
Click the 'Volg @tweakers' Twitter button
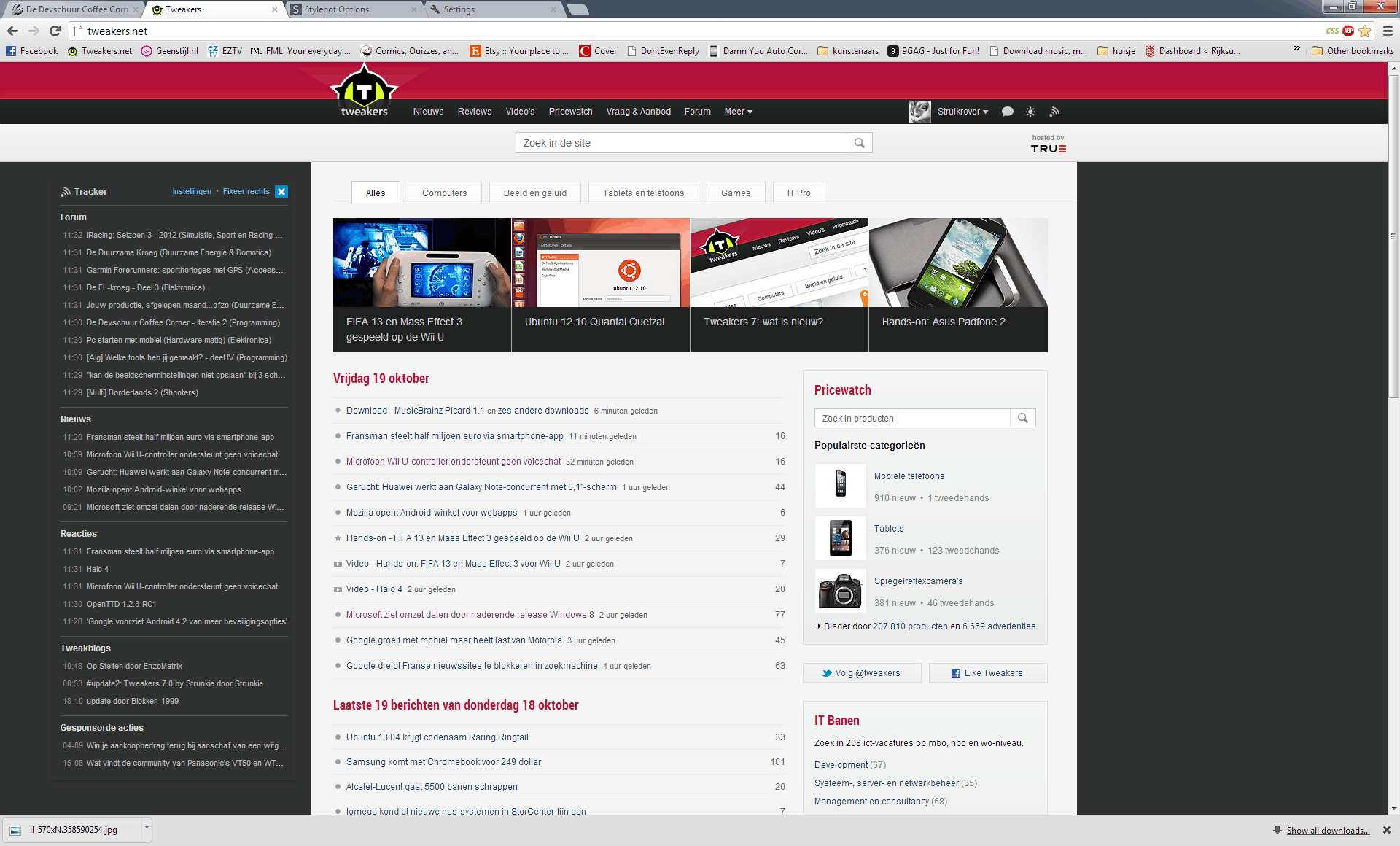(x=862, y=673)
